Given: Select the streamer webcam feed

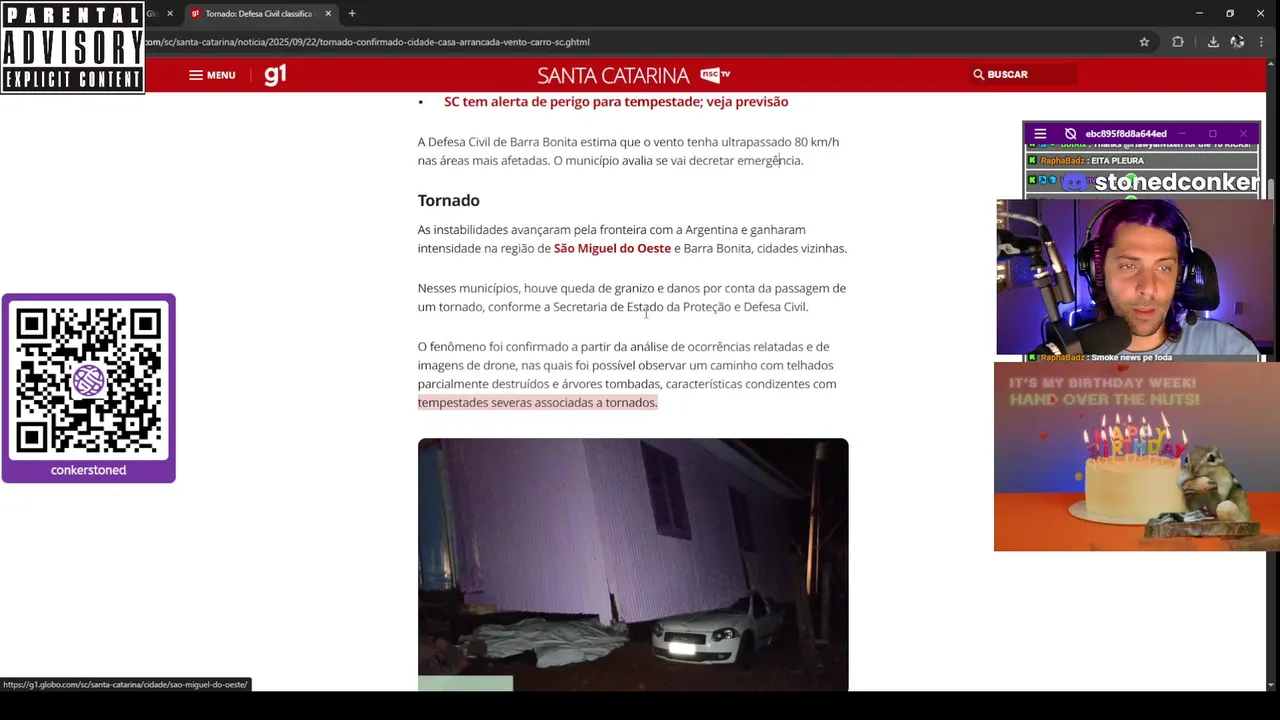Looking at the screenshot, I should pos(1137,277).
